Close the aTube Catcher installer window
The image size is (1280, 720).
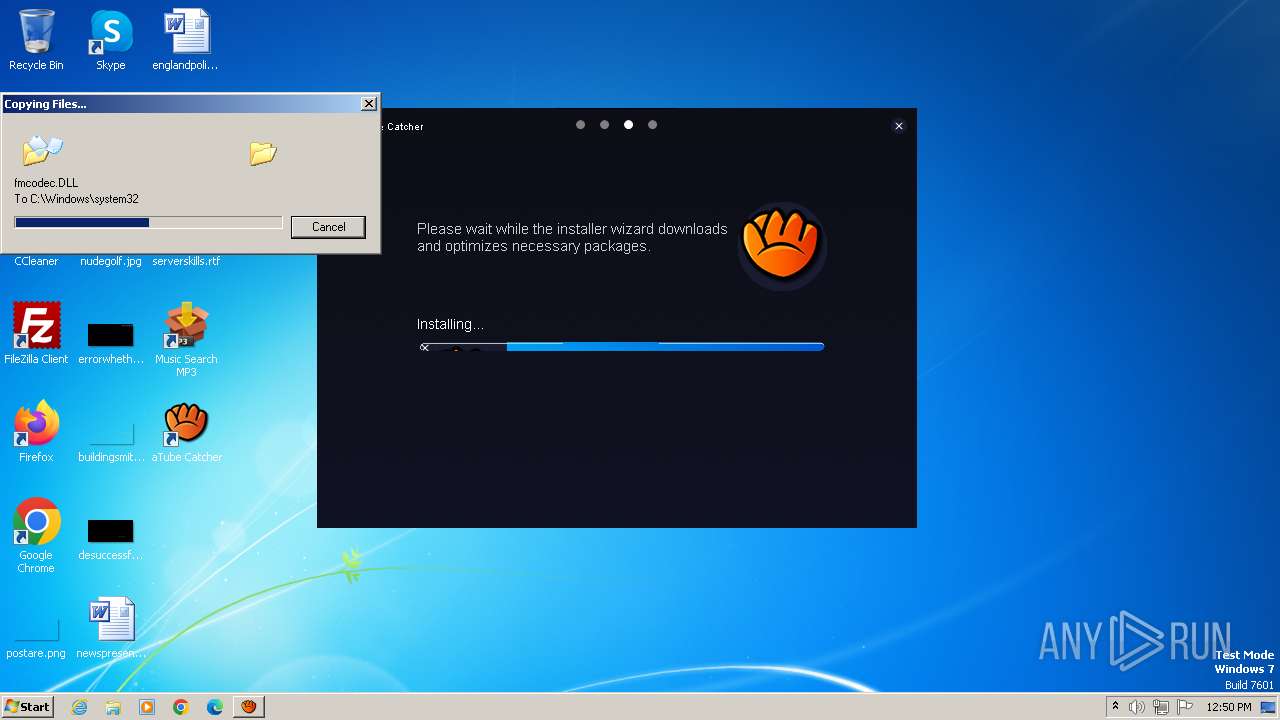point(898,126)
